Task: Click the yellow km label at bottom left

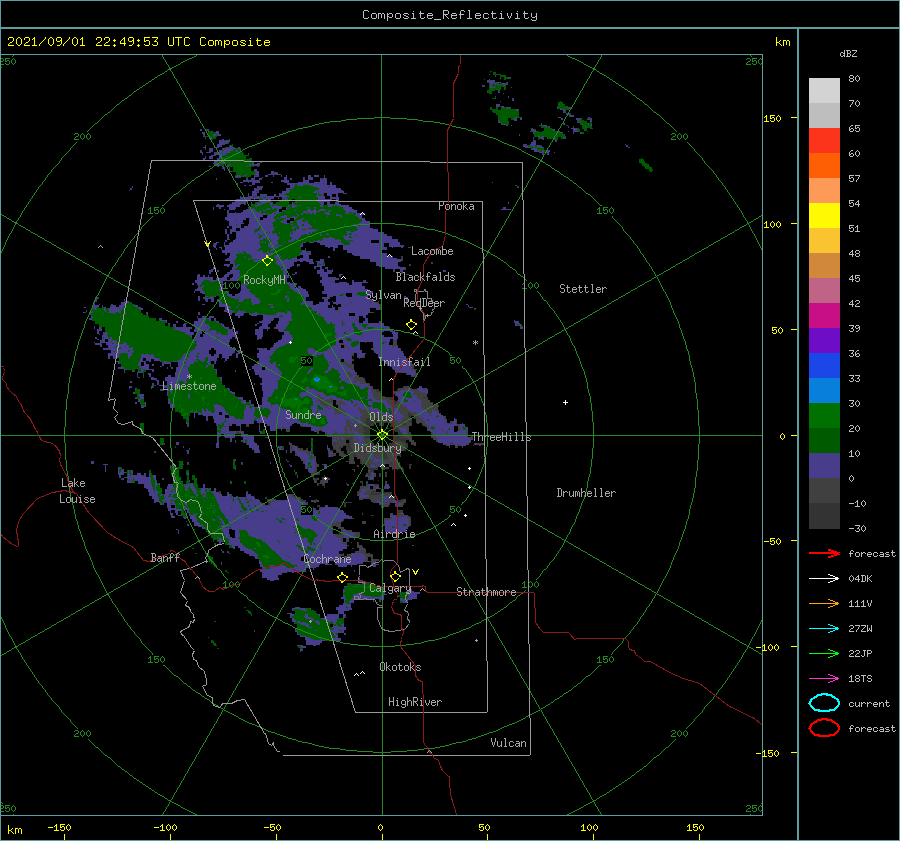Action: click(15, 830)
